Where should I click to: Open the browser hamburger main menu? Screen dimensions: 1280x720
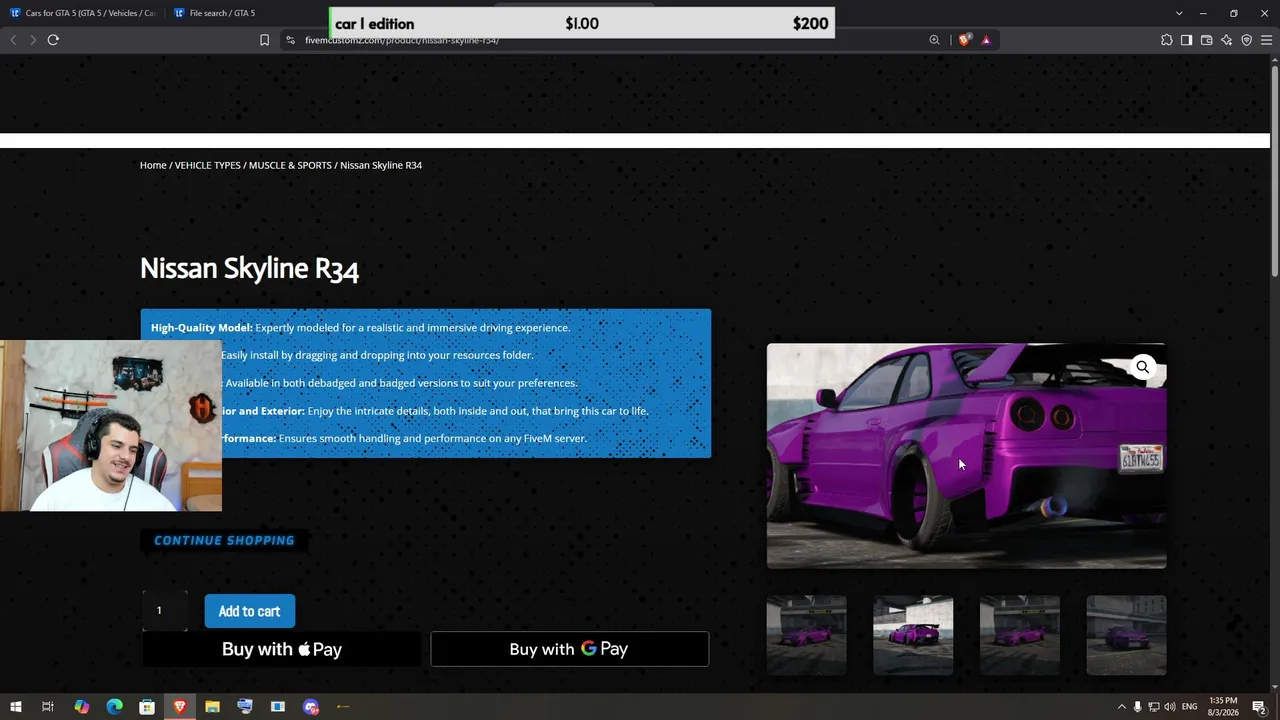coord(1266,40)
